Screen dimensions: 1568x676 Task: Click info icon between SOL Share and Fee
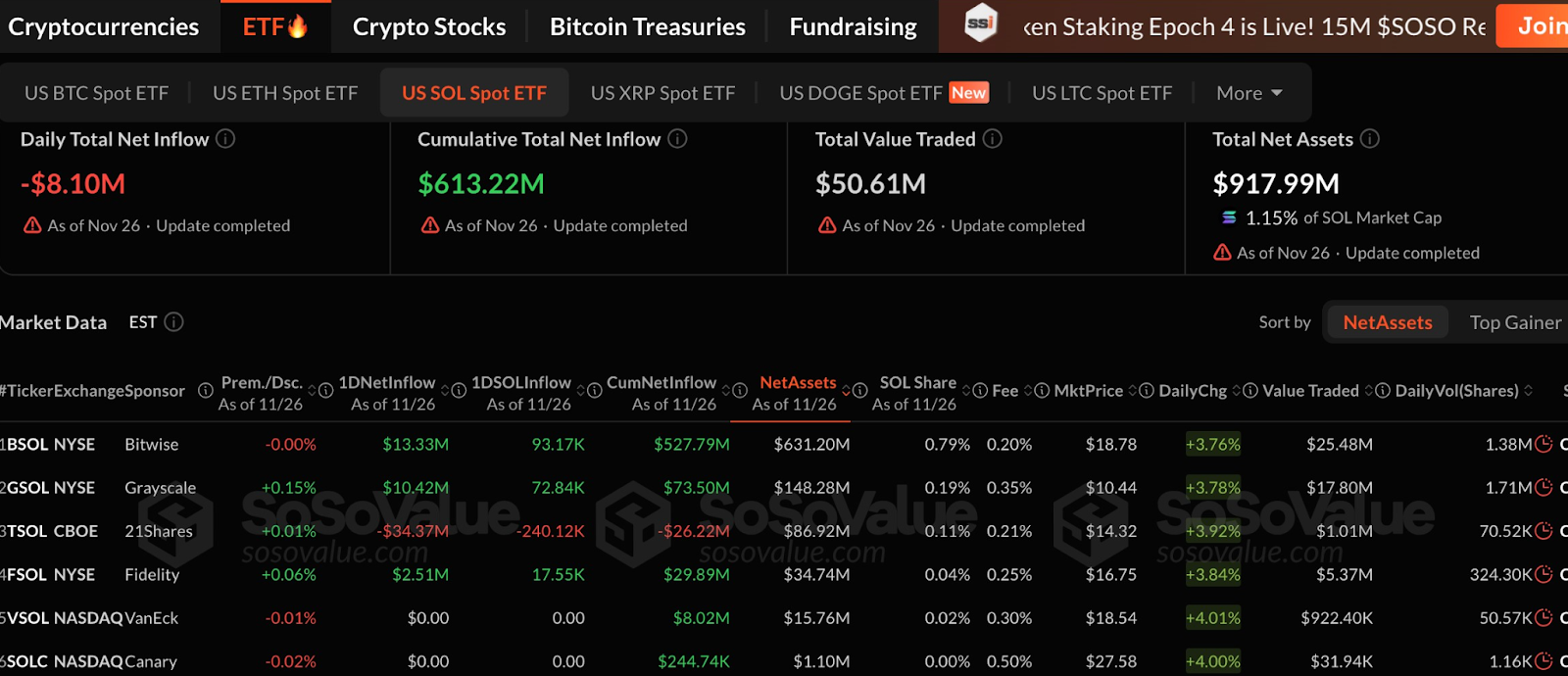tap(980, 391)
